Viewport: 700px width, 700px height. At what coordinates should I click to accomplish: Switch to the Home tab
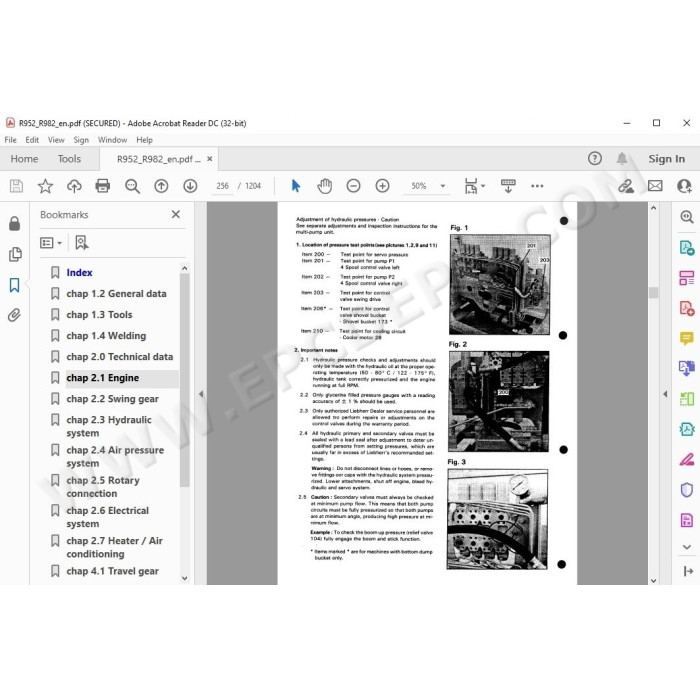[24, 158]
